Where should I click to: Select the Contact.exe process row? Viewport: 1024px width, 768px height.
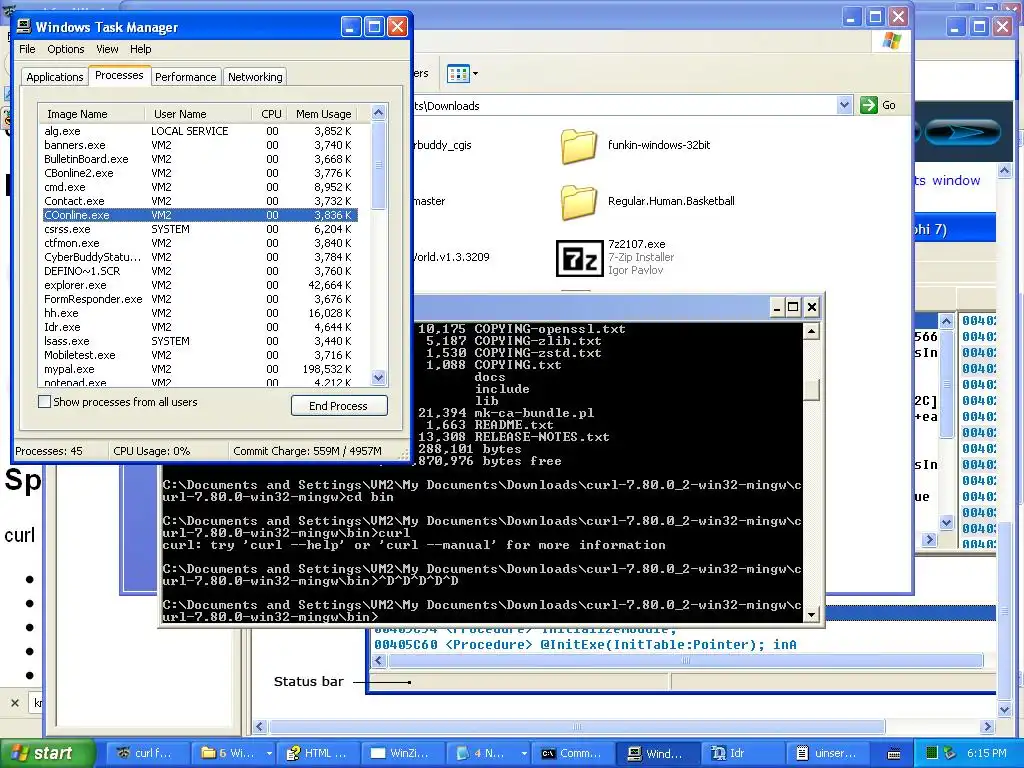[200, 201]
